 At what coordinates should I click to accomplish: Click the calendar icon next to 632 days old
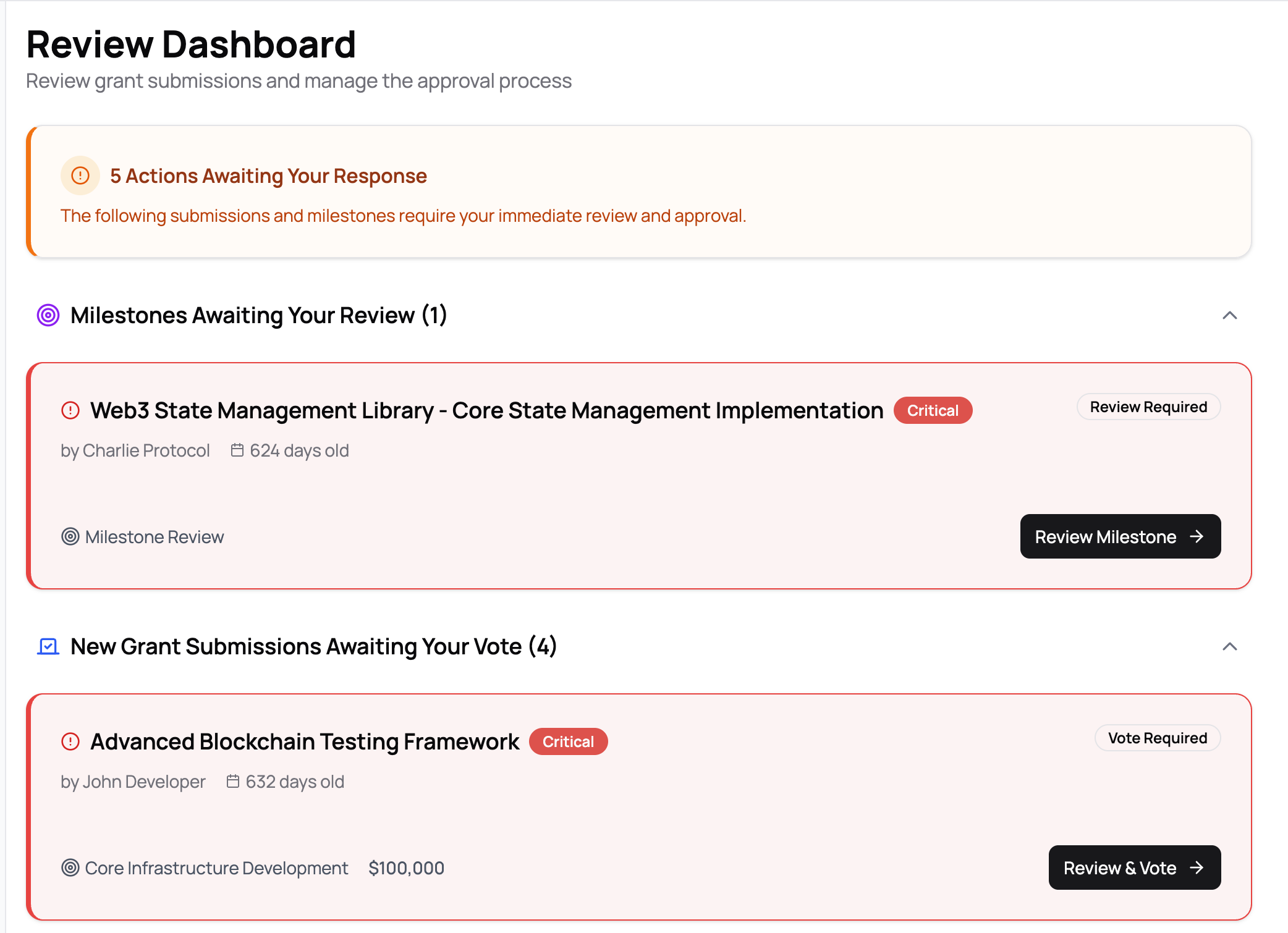click(233, 781)
